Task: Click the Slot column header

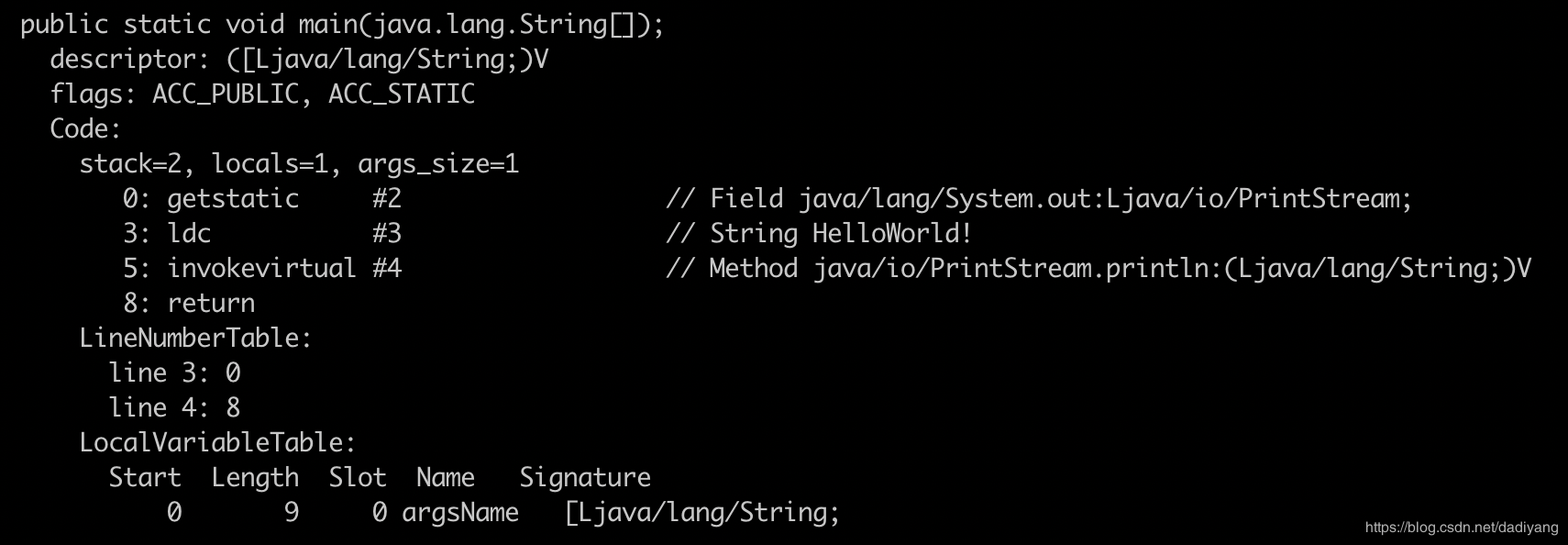Action: (358, 477)
